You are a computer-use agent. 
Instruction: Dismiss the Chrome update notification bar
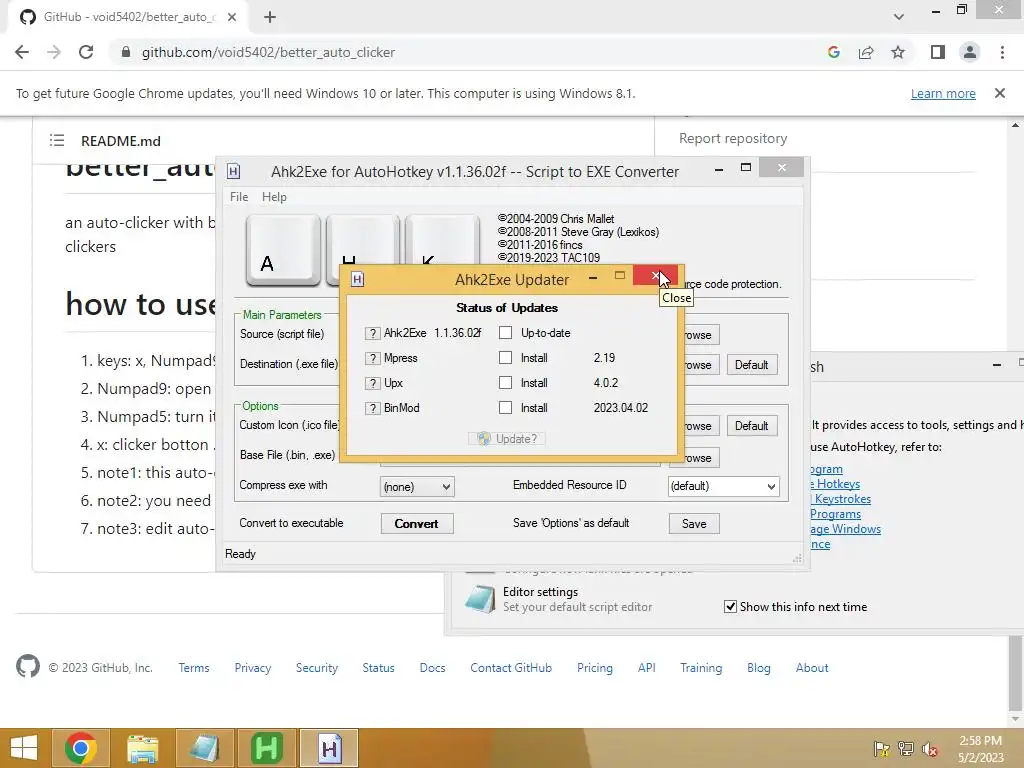point(999,93)
